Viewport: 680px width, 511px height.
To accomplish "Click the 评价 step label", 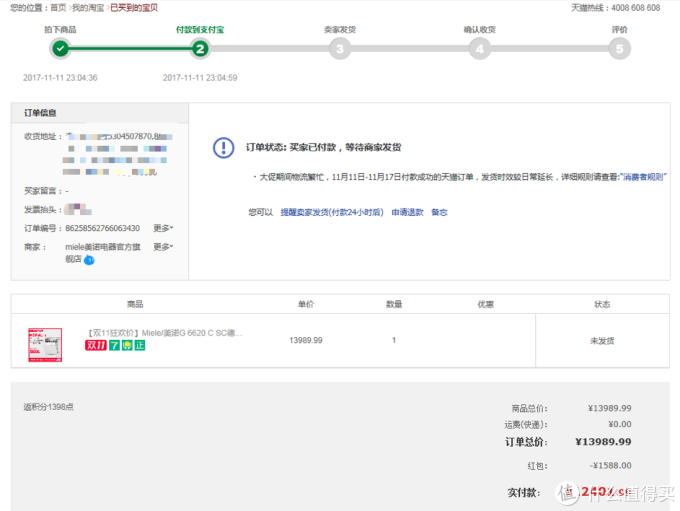I will [619, 29].
